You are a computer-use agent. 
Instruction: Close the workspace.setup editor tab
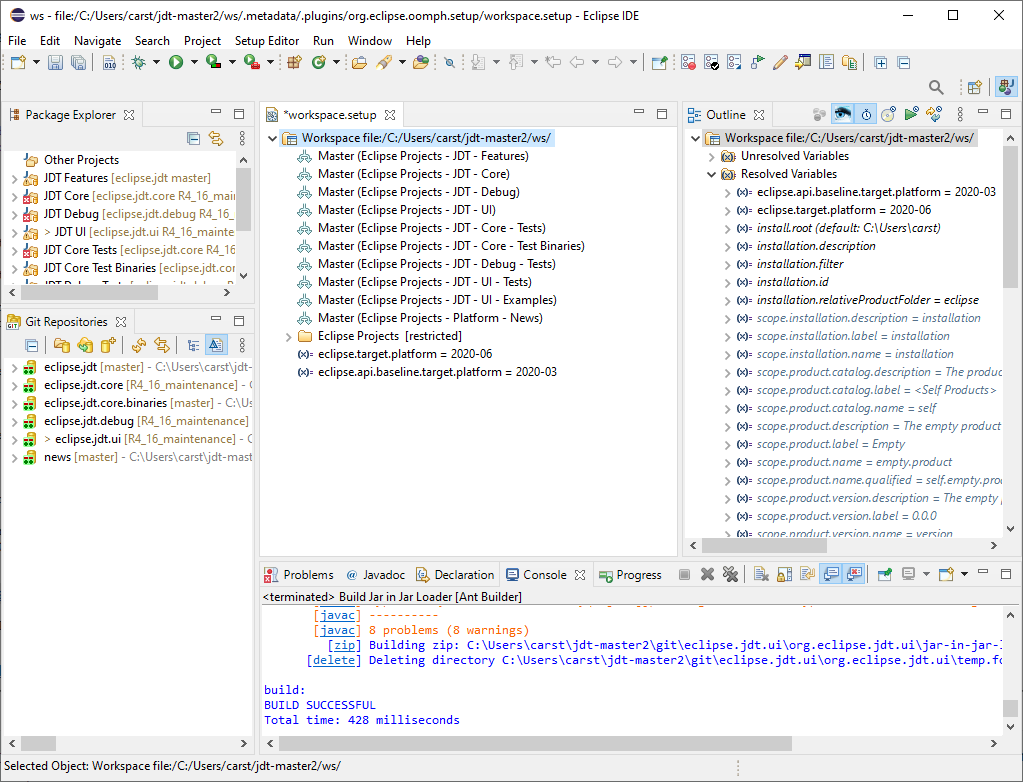point(390,115)
